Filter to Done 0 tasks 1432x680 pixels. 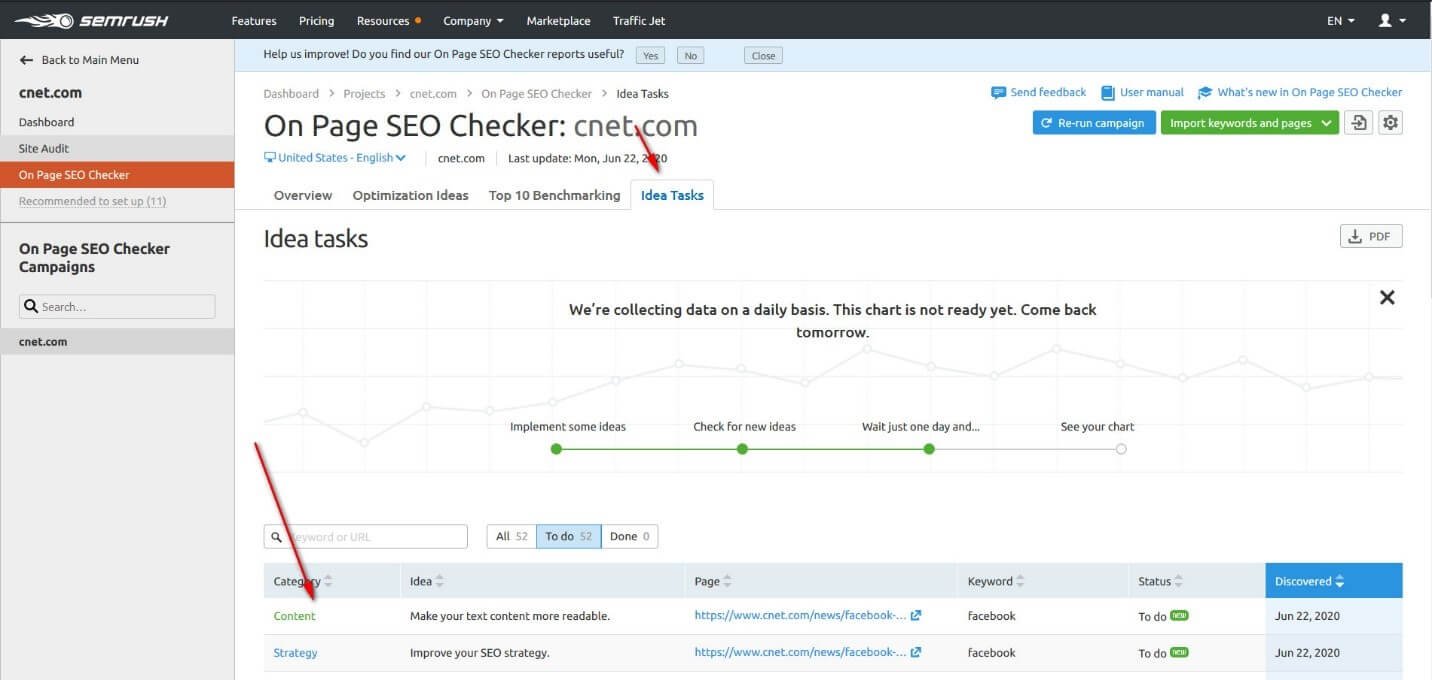click(x=630, y=537)
